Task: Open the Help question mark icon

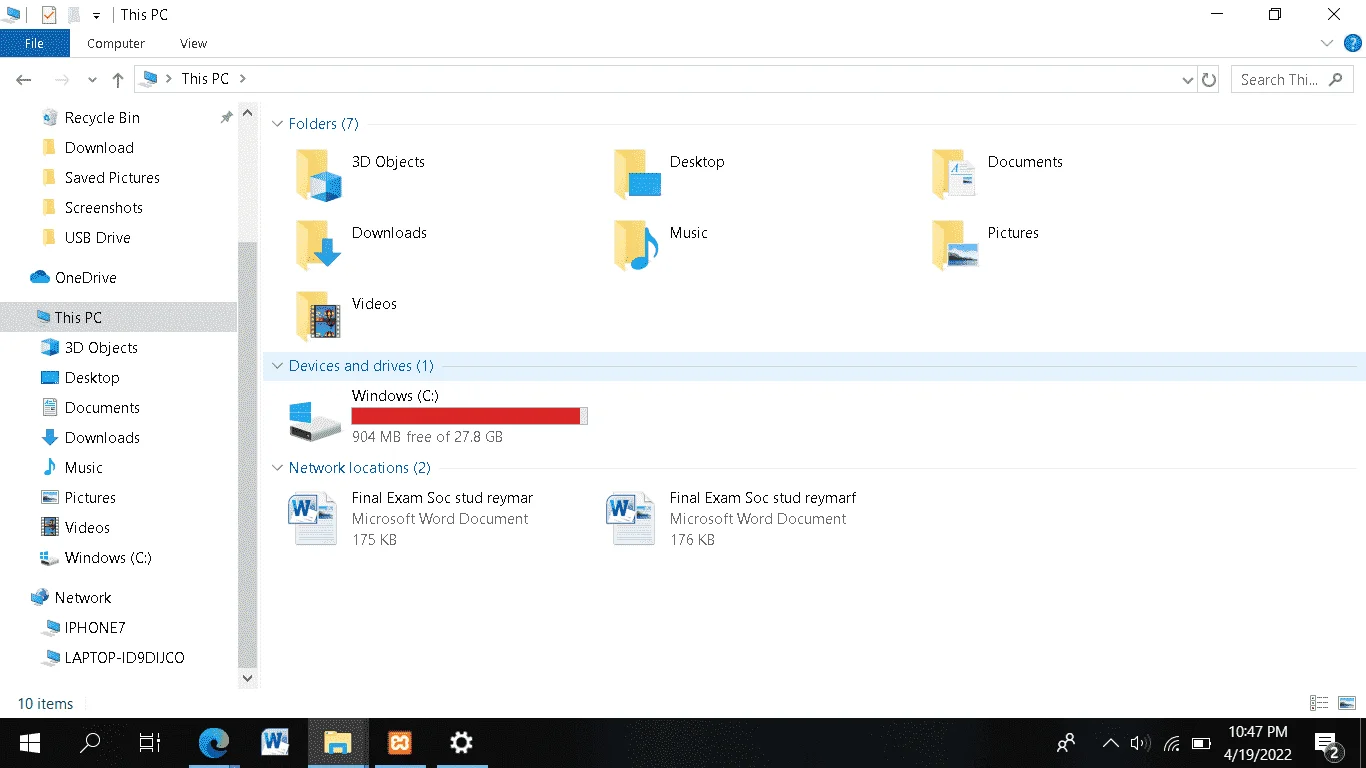Action: (1353, 43)
